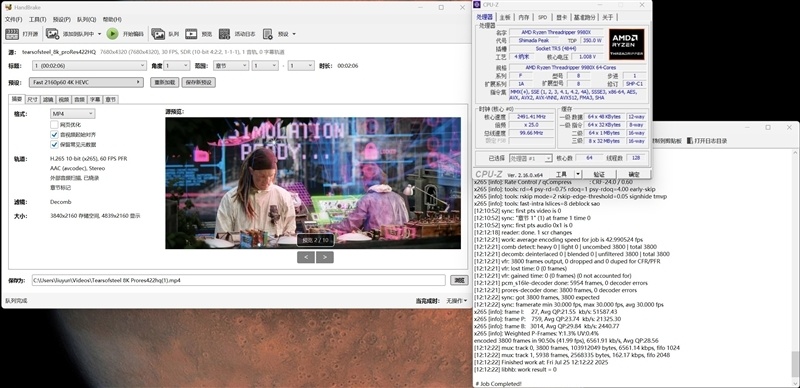Viewport: 800px width, 388px height.
Task: Open the range start chapter dropdown
Action: click(x=265, y=66)
